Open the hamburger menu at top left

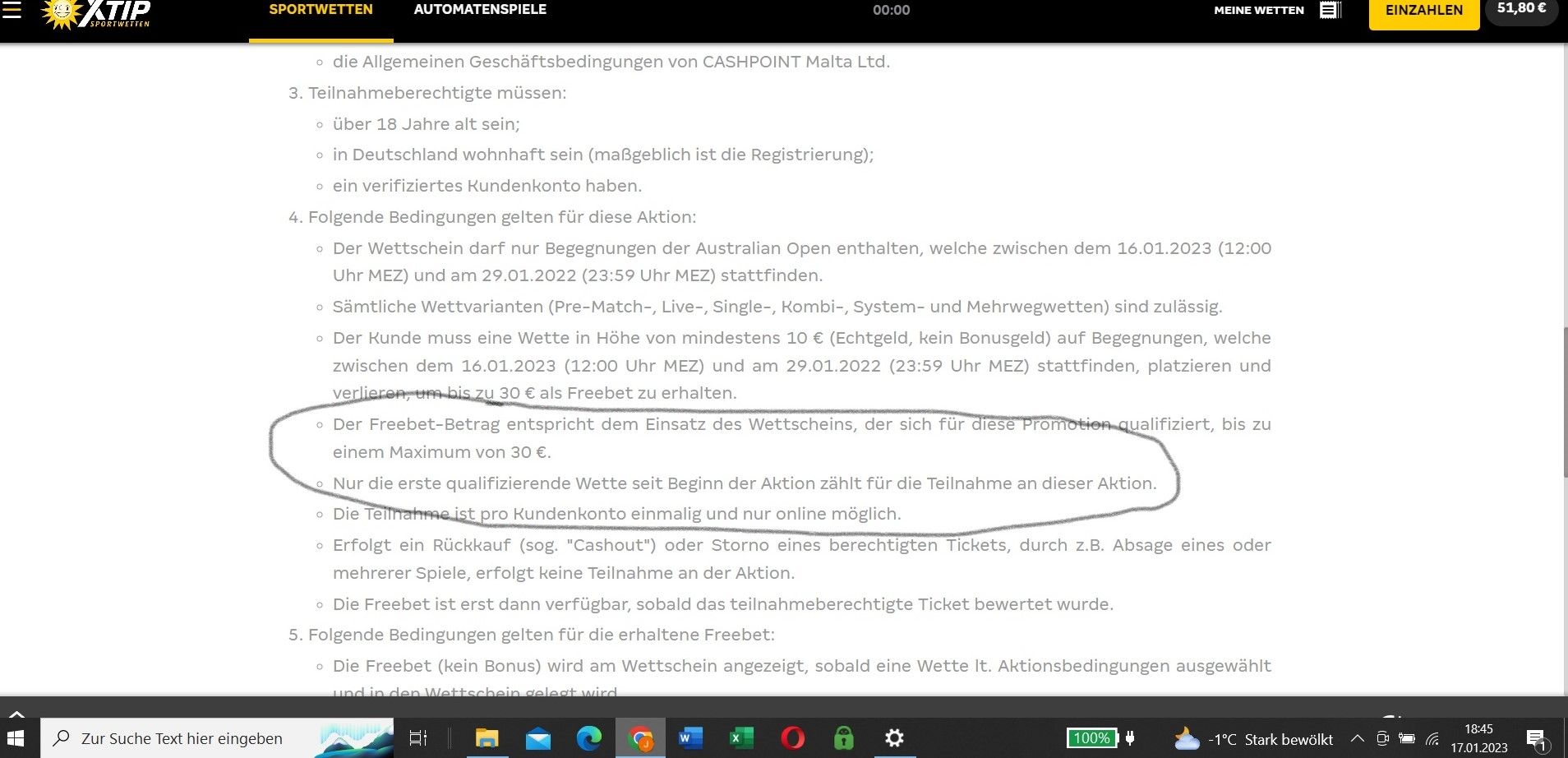click(x=12, y=10)
